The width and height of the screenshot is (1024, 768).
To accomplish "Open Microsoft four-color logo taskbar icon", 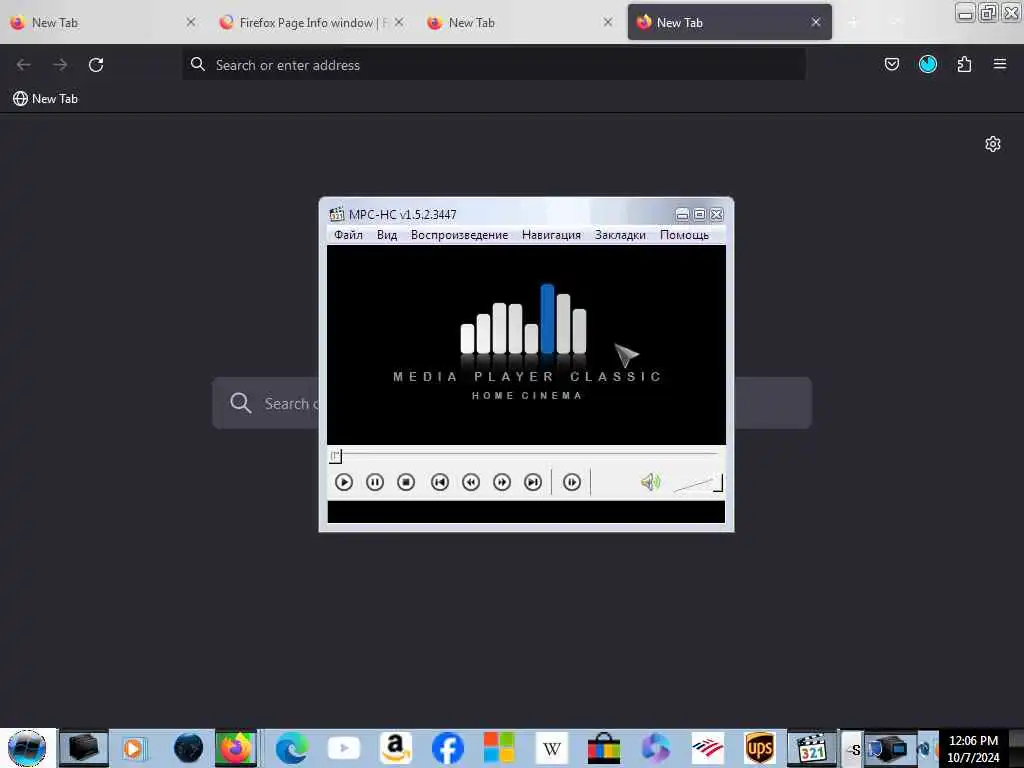I will point(500,748).
